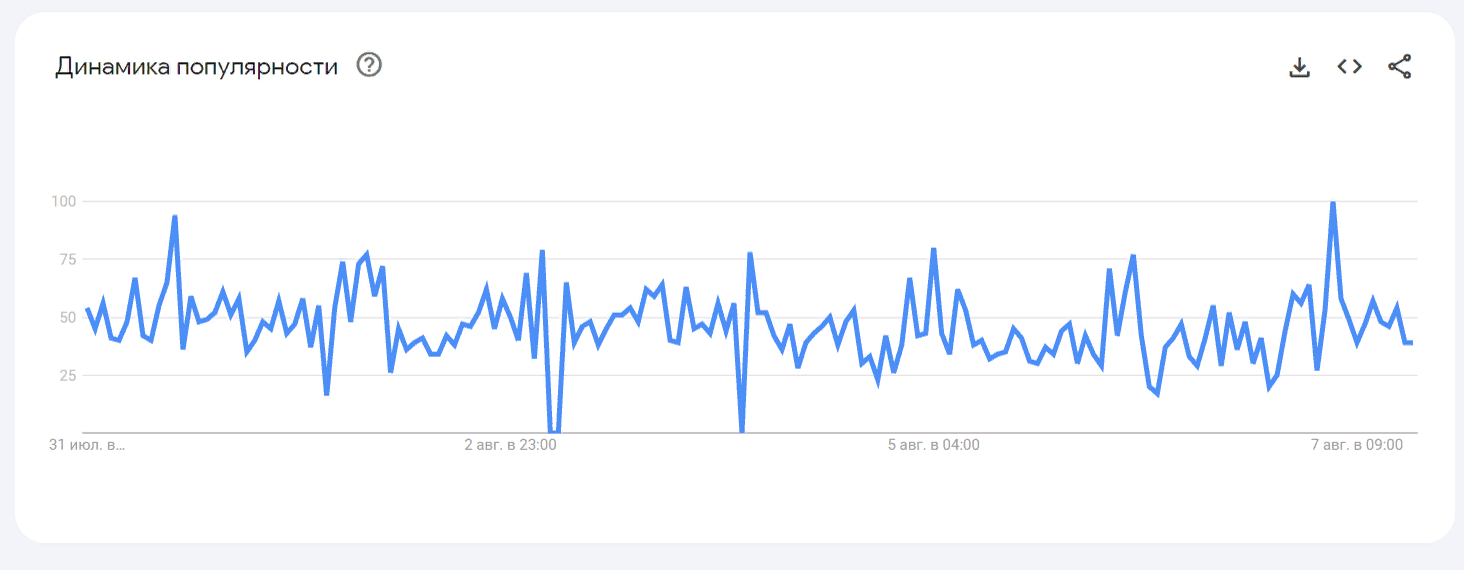This screenshot has height=570, width=1464.
Task: Download the chart data as CSV
Action: pos(1299,67)
